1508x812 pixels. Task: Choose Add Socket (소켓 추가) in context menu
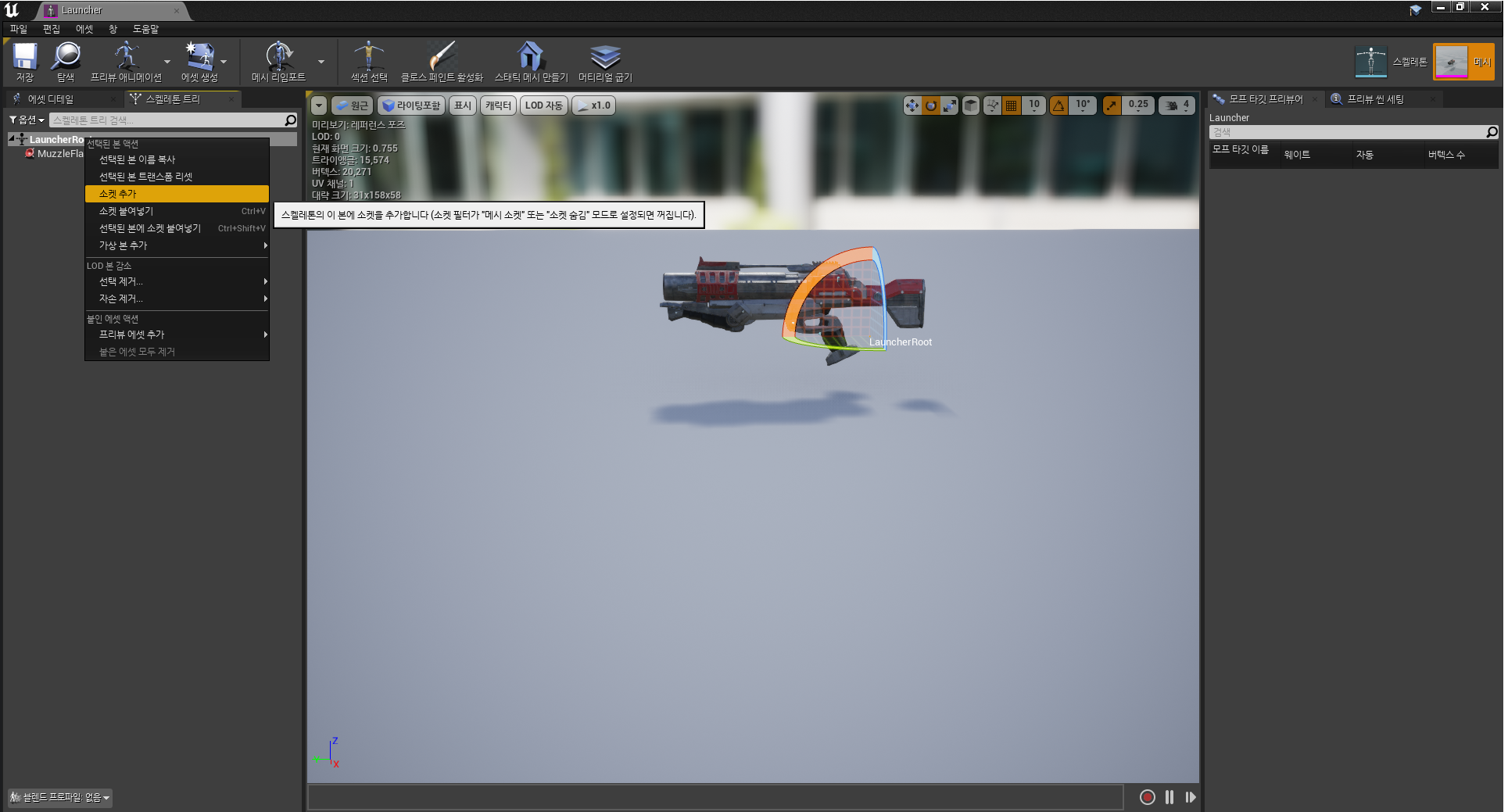point(177,194)
